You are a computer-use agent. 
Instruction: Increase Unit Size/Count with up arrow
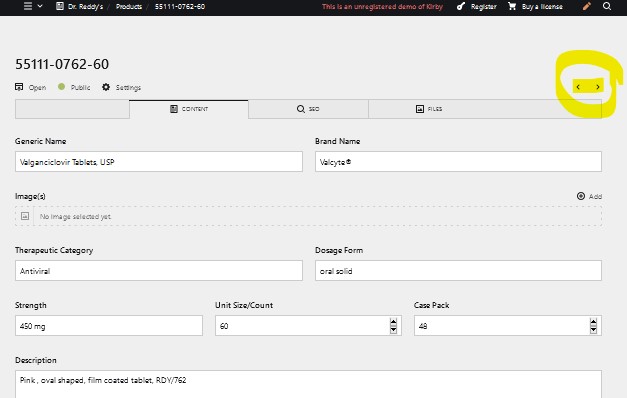tap(393, 322)
